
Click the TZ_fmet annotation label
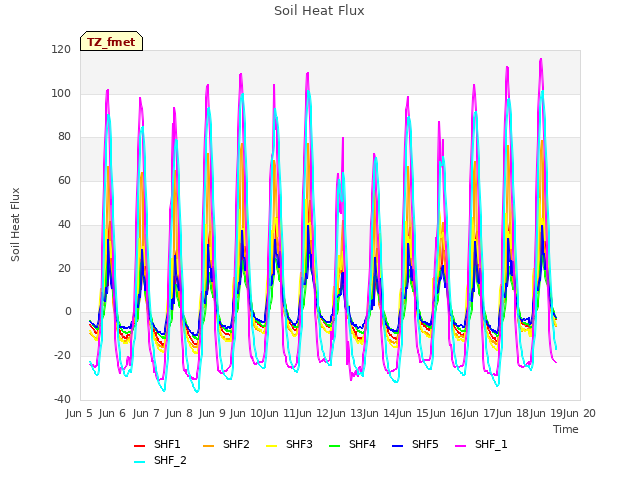(x=111, y=42)
